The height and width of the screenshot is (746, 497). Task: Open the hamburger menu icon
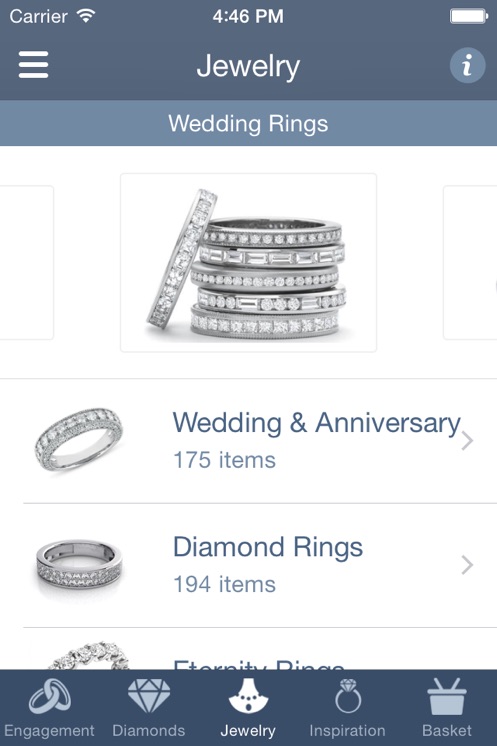pyautogui.click(x=33, y=65)
